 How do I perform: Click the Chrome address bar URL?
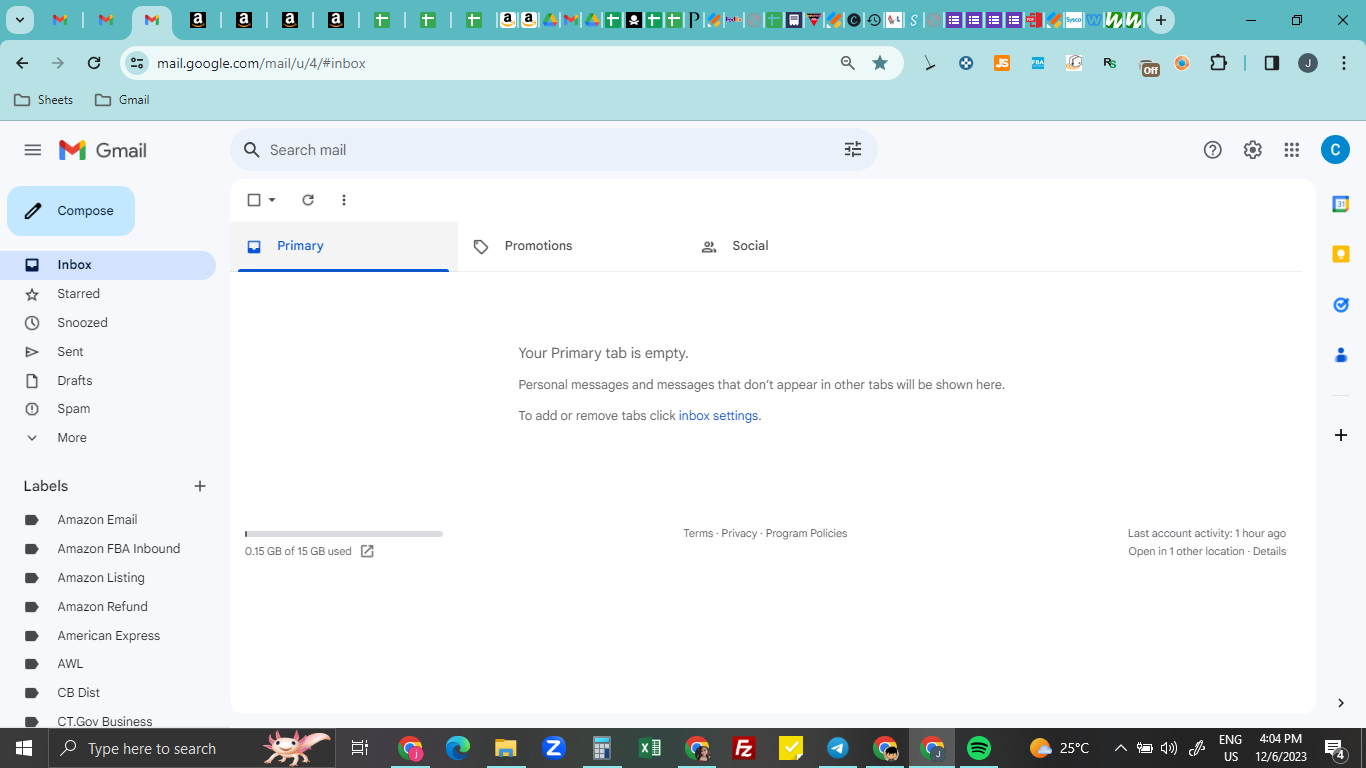pyautogui.click(x=261, y=63)
